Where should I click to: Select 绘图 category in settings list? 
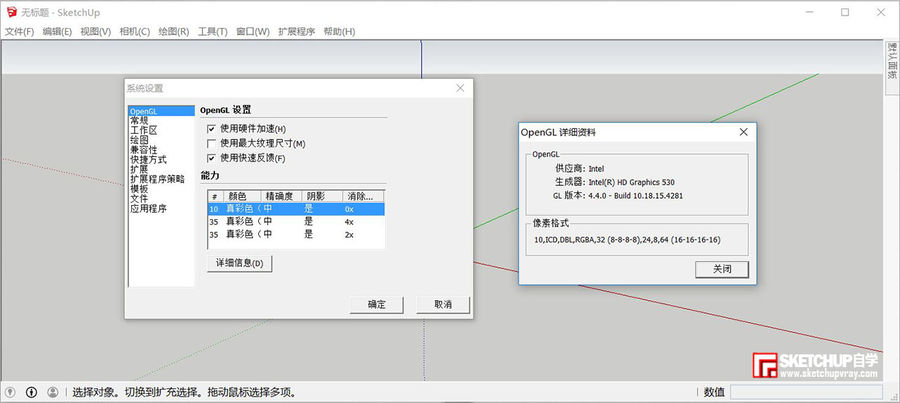[162, 140]
